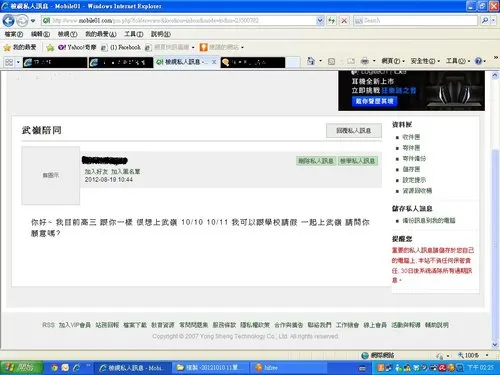This screenshot has width=500, height=375.
Task: Click the sender avatar placeholder image
Action: tap(51, 175)
